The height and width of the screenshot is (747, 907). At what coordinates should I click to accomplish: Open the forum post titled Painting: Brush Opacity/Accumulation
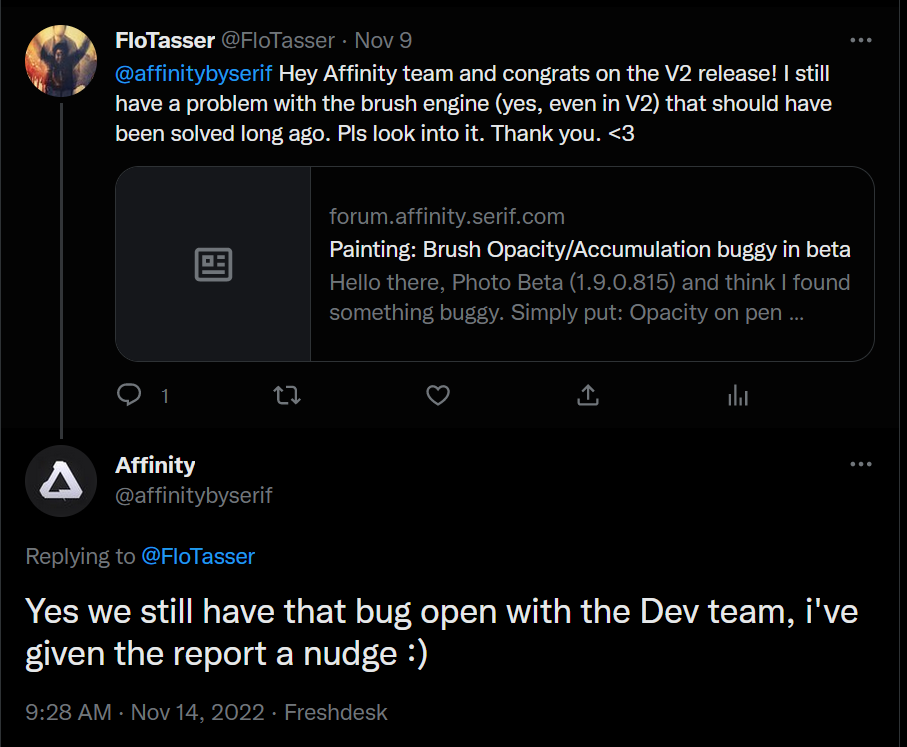pos(589,249)
